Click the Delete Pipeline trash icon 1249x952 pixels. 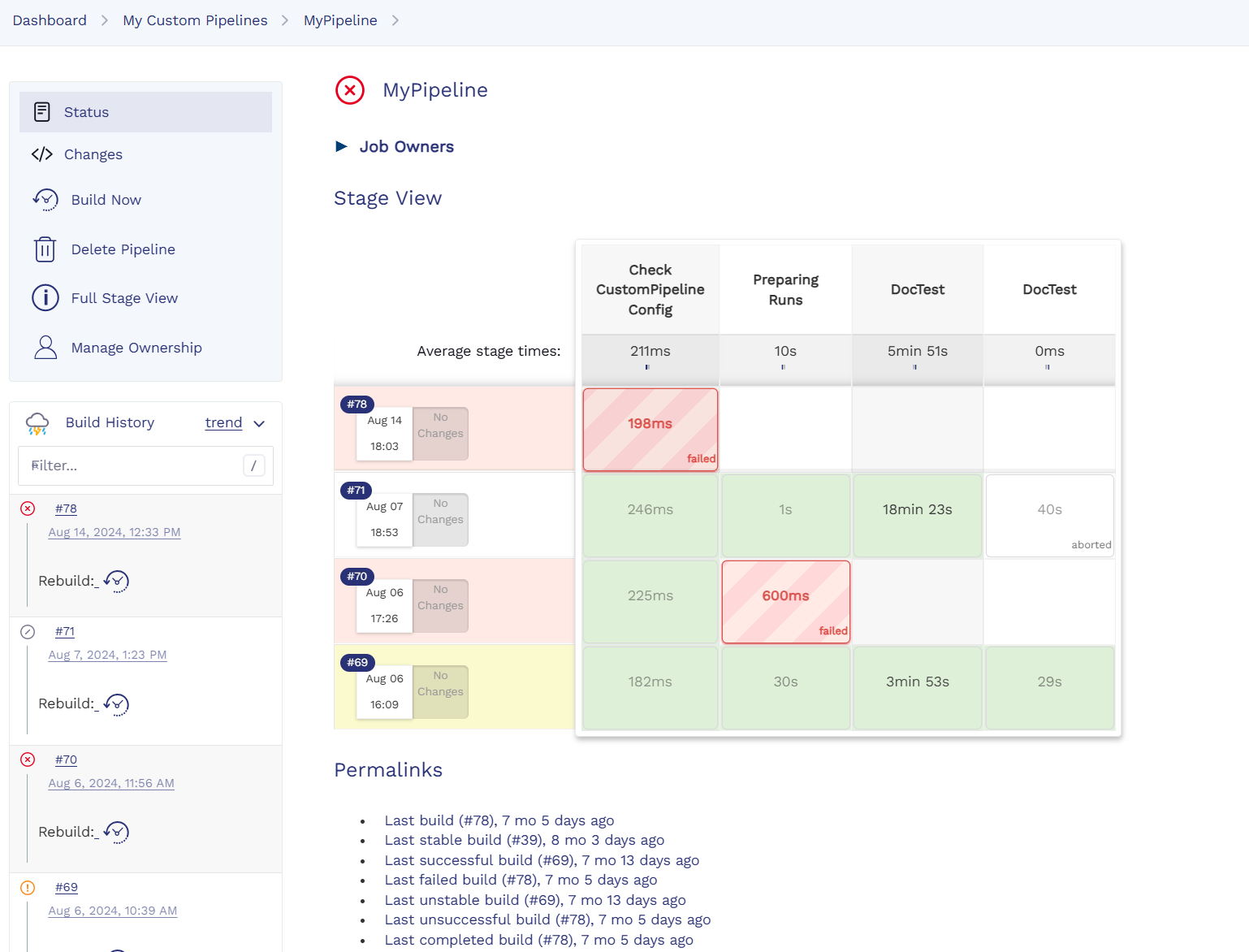[45, 249]
